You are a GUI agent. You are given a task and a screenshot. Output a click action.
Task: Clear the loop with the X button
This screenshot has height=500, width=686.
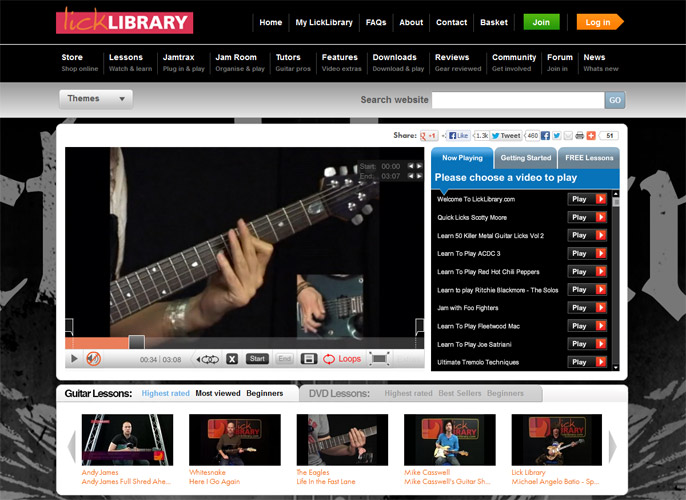232,359
